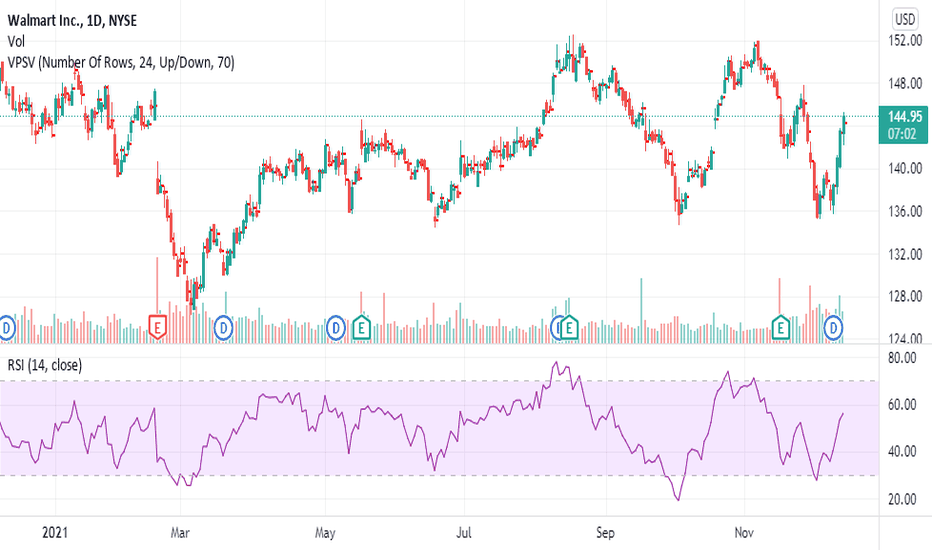
Task: Click the D dividend marker in December
Action: click(833, 328)
